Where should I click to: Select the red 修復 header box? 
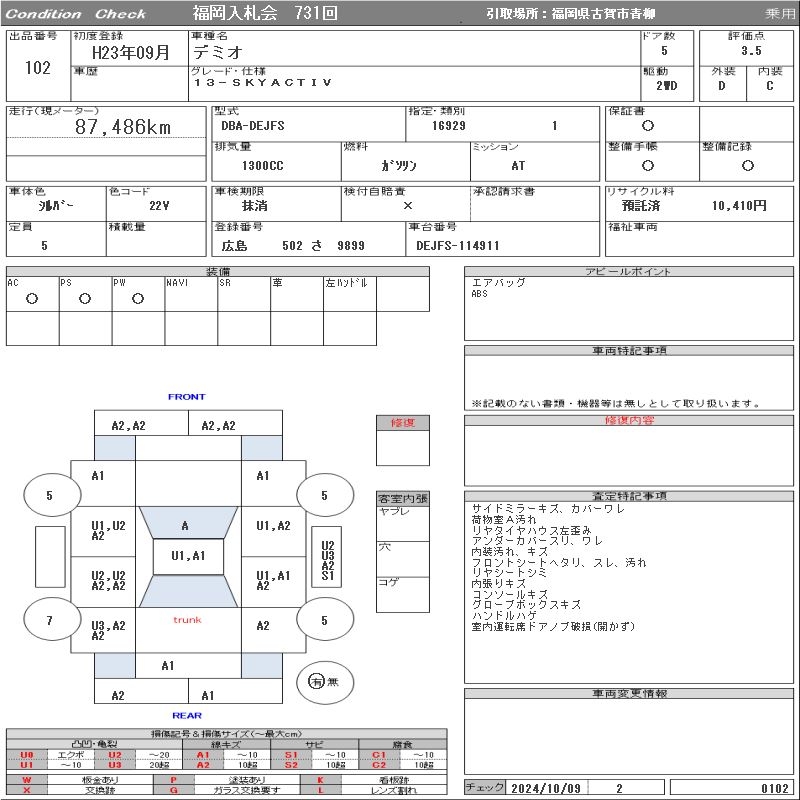403,423
